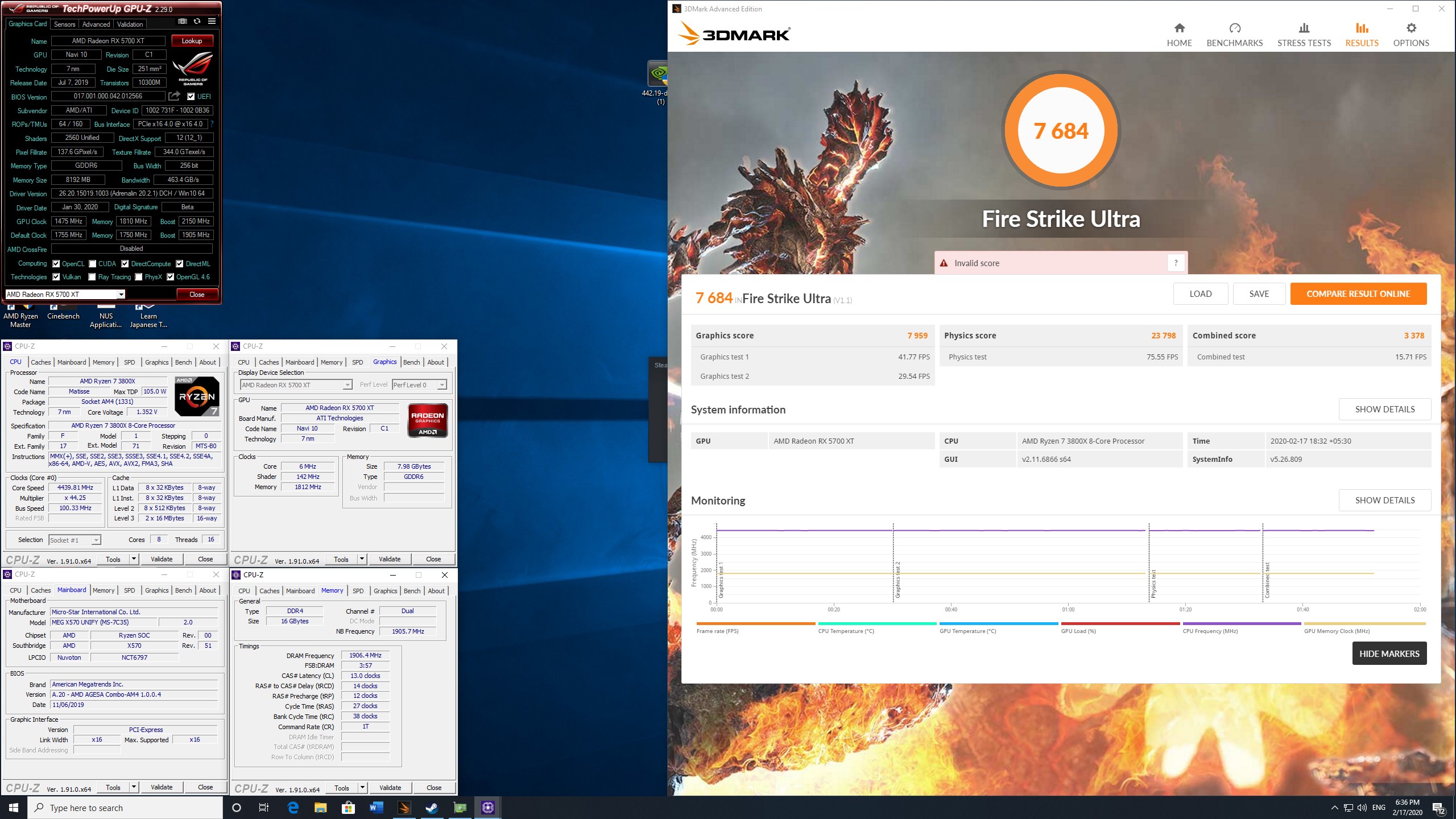Show details for System information
1456x819 pixels.
coord(1385,409)
